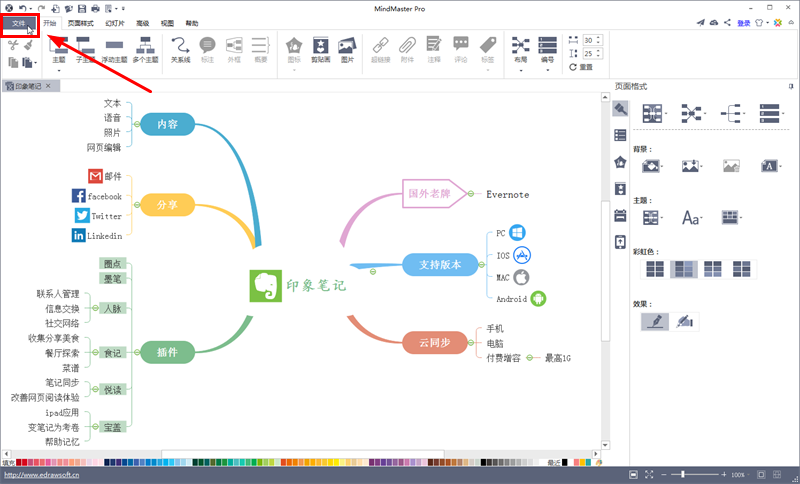Add a hyperlink (超链接)
This screenshot has width=800, height=484.
pyautogui.click(x=381, y=50)
